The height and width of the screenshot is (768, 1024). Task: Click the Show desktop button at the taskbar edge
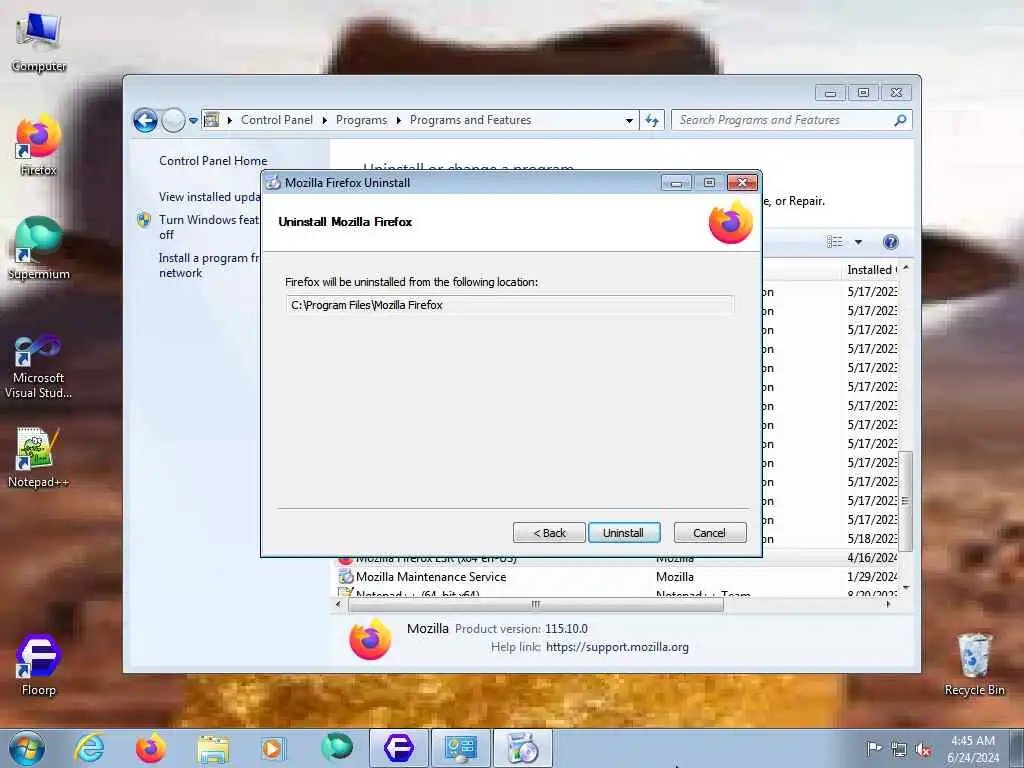pyautogui.click(x=1017, y=748)
